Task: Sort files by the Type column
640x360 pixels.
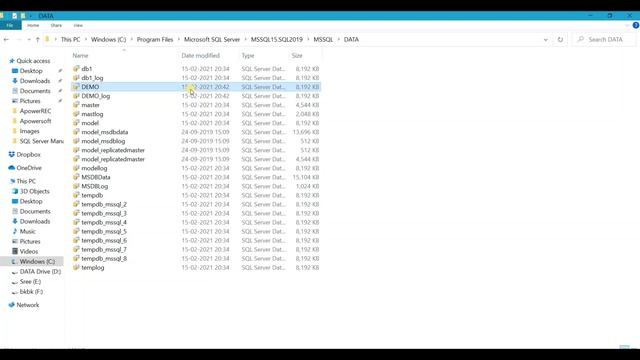Action: pos(248,56)
